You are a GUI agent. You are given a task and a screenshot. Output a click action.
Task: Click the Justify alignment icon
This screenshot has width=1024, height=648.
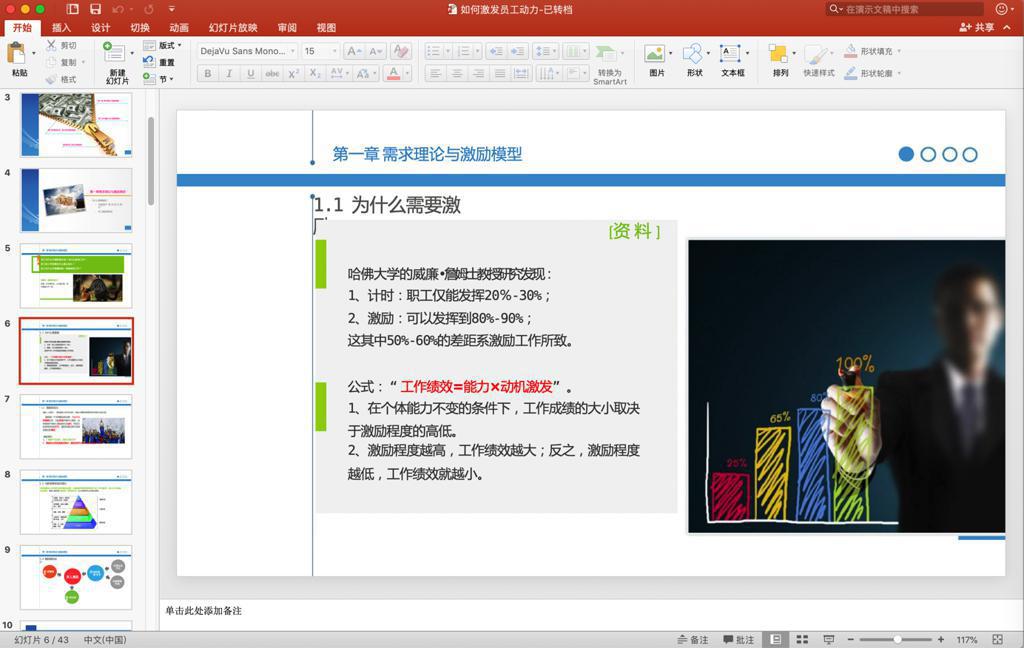(500, 73)
